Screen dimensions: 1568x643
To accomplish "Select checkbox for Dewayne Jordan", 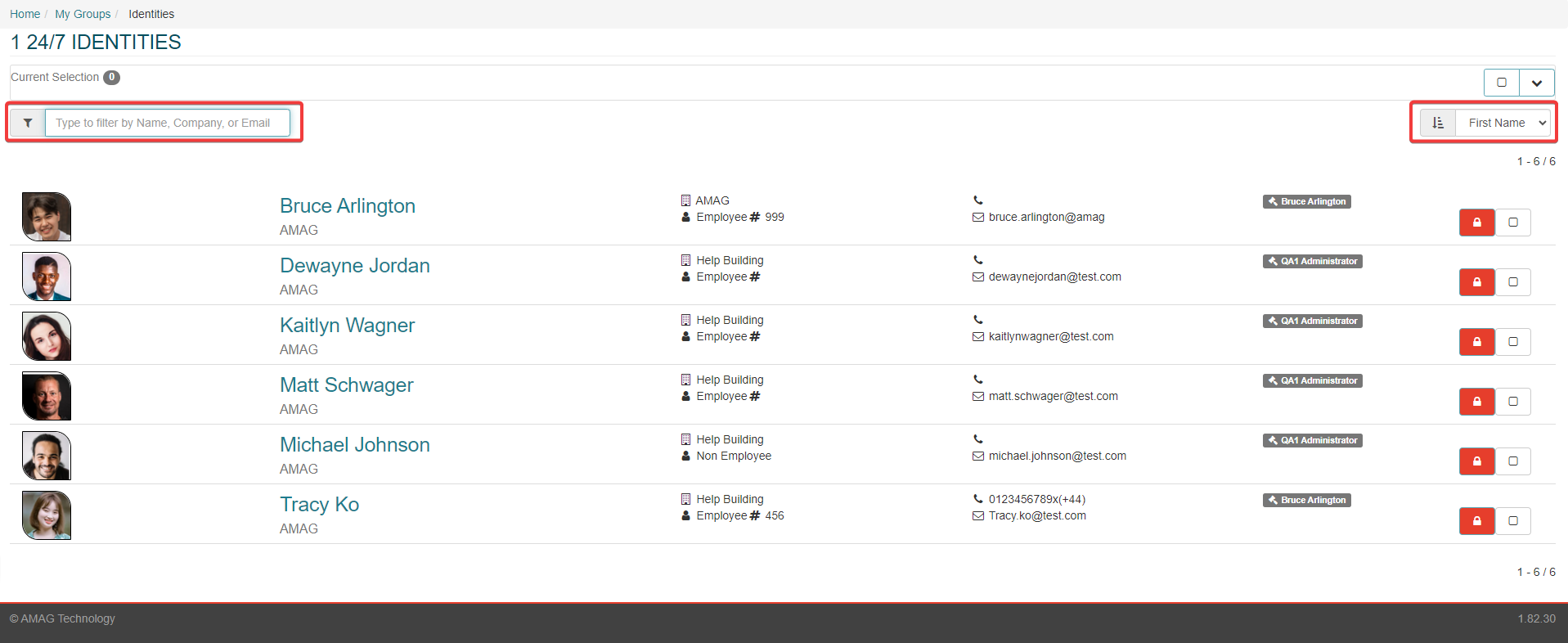I will point(1512,282).
